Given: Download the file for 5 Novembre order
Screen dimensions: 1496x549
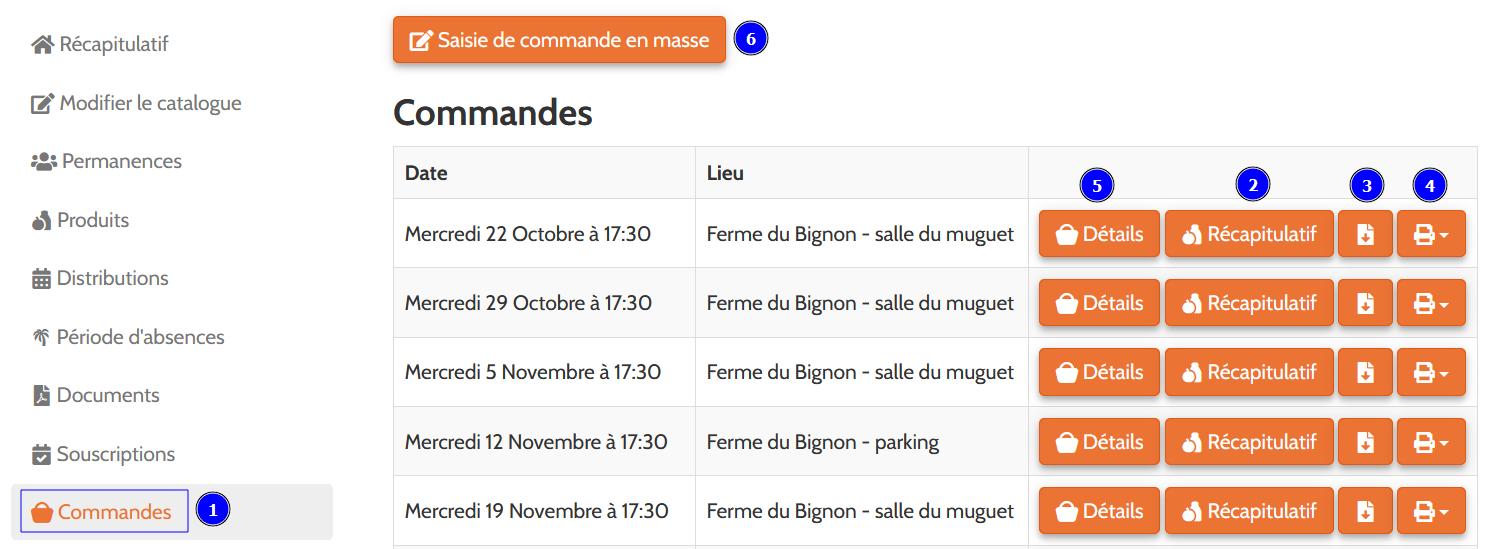Looking at the screenshot, I should [x=1365, y=372].
